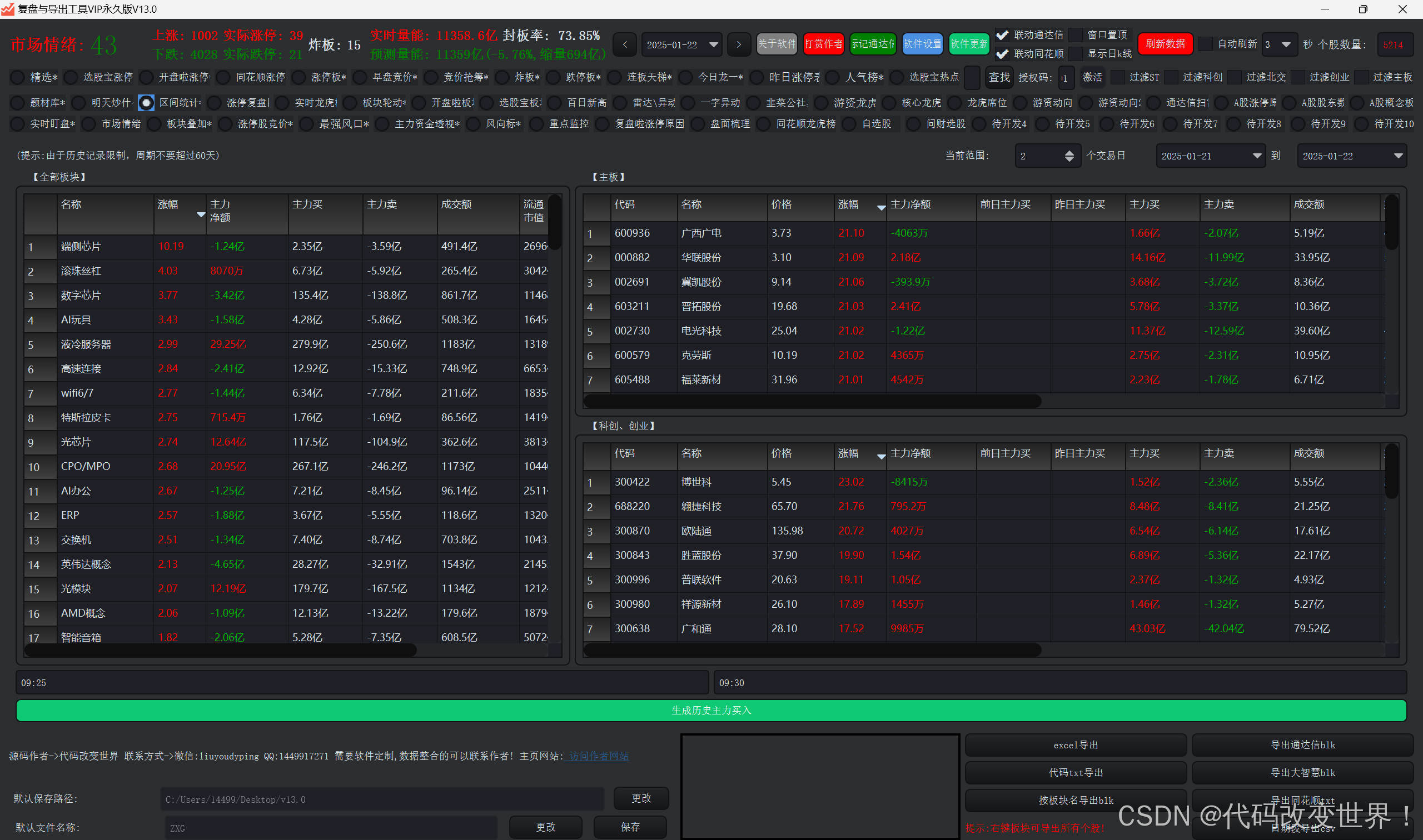Click the red 打赏作者 button
Image resolution: width=1423 pixels, height=840 pixels.
click(x=823, y=44)
